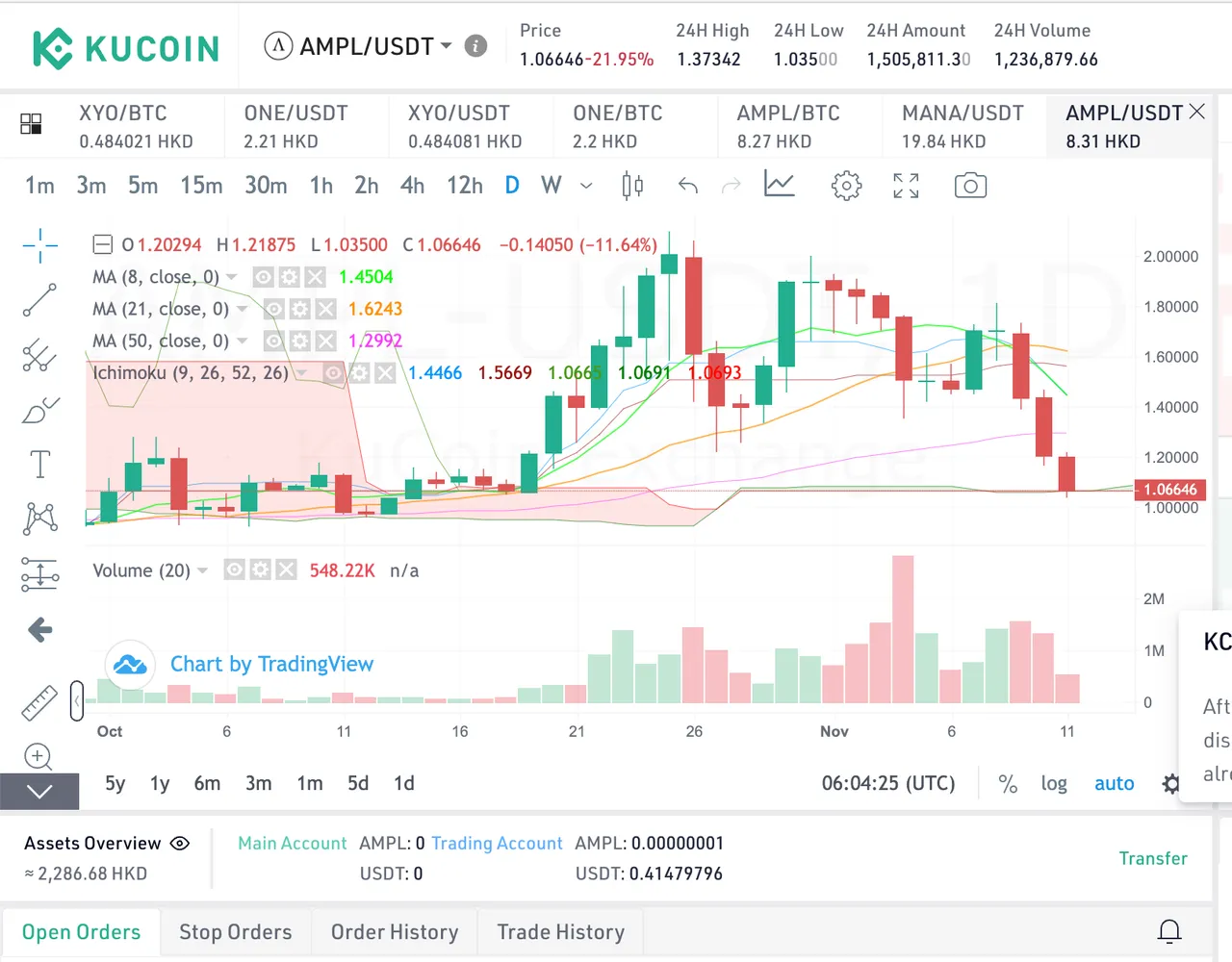
Task: Expand more timeframe intervals chevron
Action: (586, 186)
